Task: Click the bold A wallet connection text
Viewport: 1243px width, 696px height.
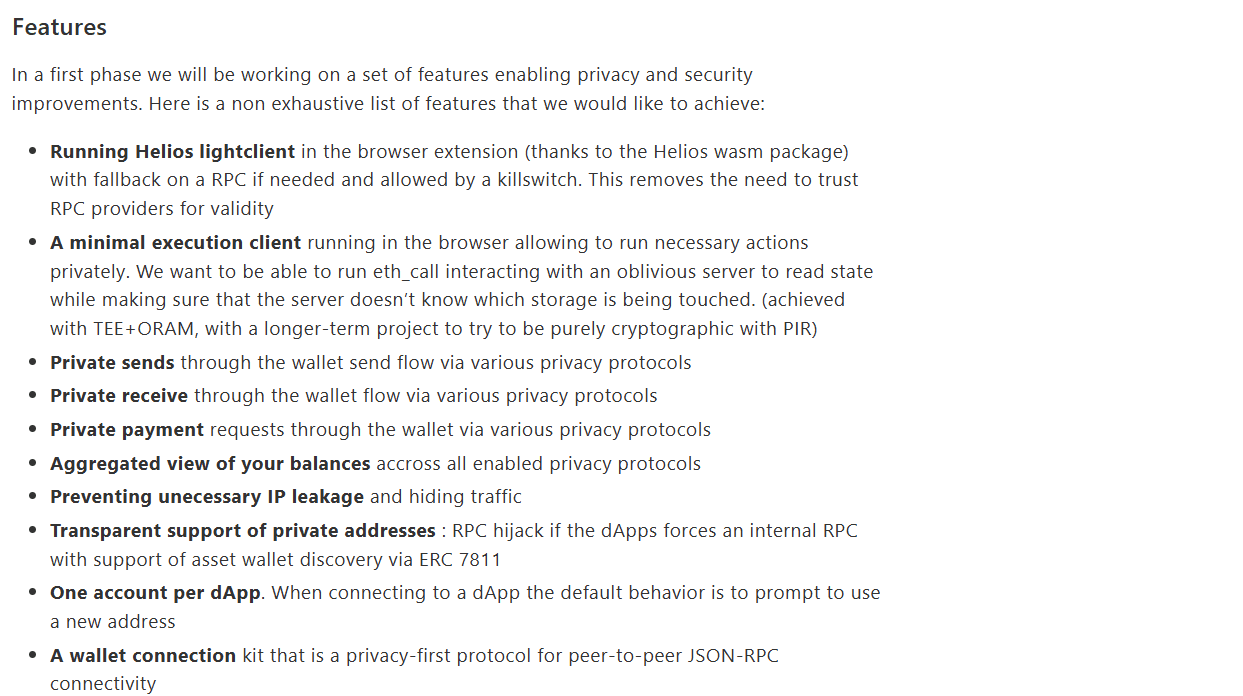Action: [x=143, y=656]
